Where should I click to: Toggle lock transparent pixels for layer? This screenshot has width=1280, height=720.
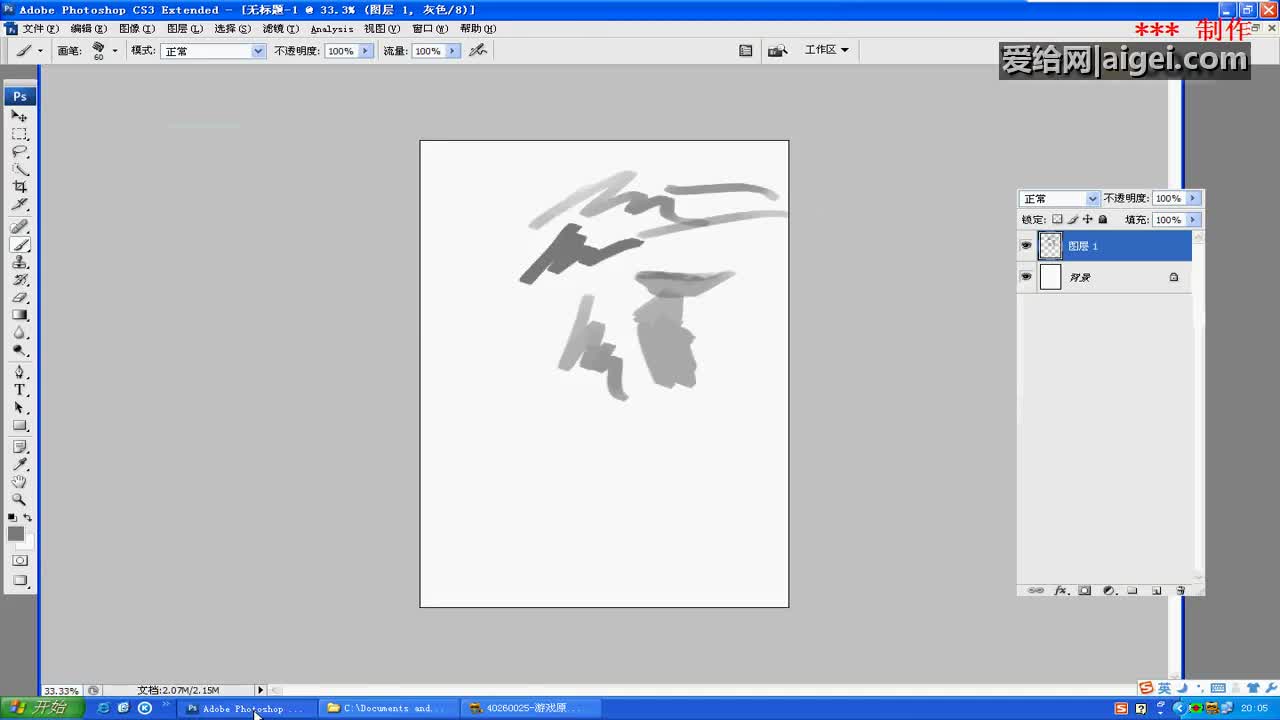click(1057, 220)
